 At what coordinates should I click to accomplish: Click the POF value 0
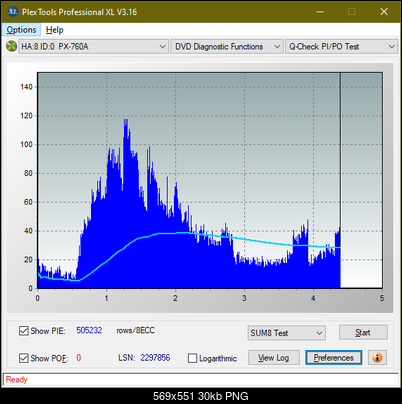point(79,358)
